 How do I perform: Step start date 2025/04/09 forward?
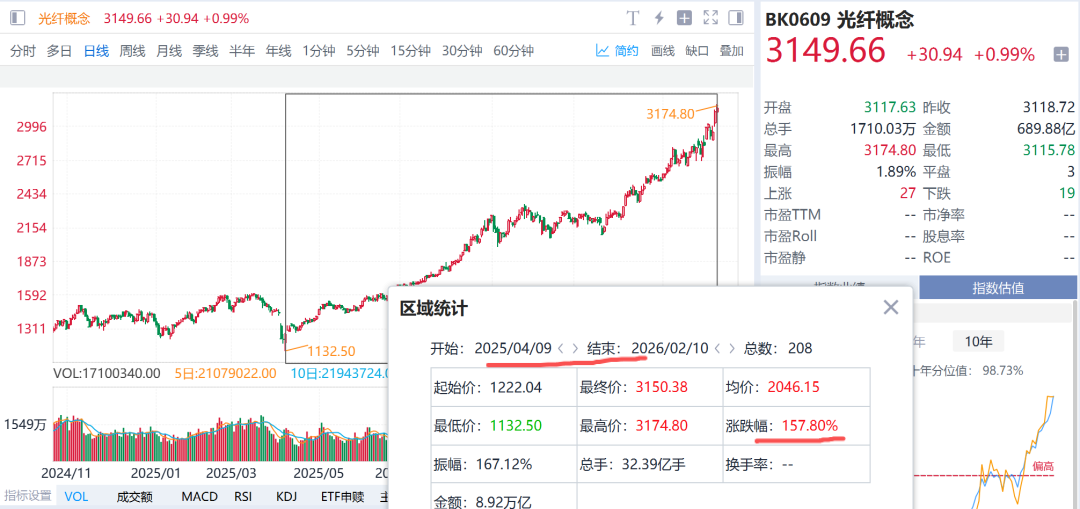tap(575, 349)
